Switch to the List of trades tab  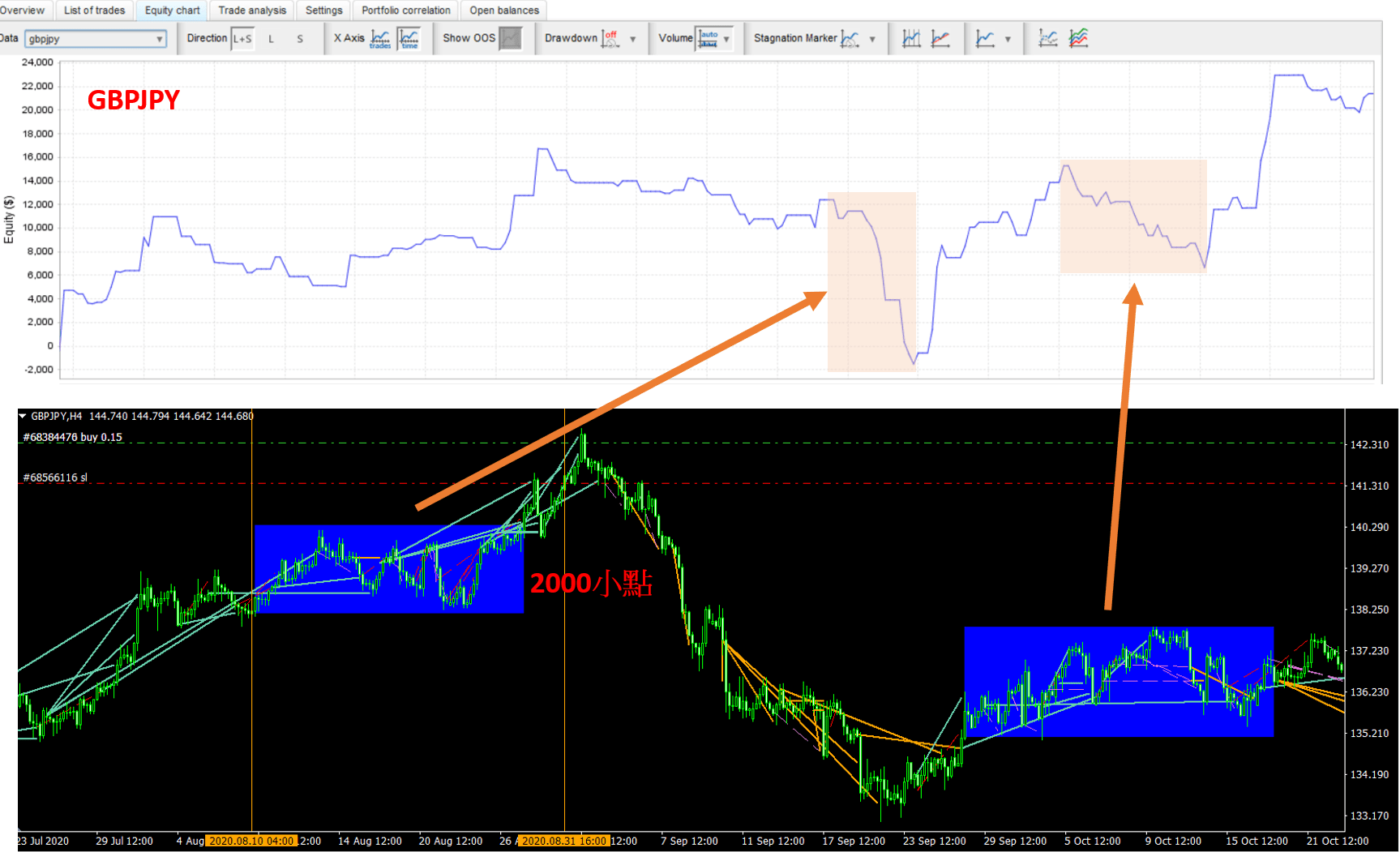coord(94,11)
